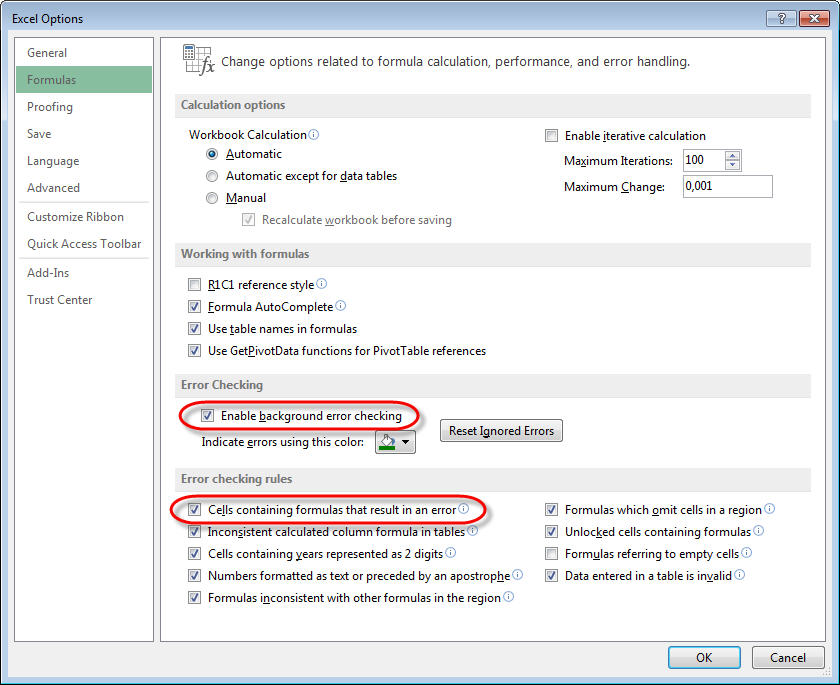Viewport: 840px width, 685px height.
Task: Open the Save options category
Action: pyautogui.click(x=84, y=133)
